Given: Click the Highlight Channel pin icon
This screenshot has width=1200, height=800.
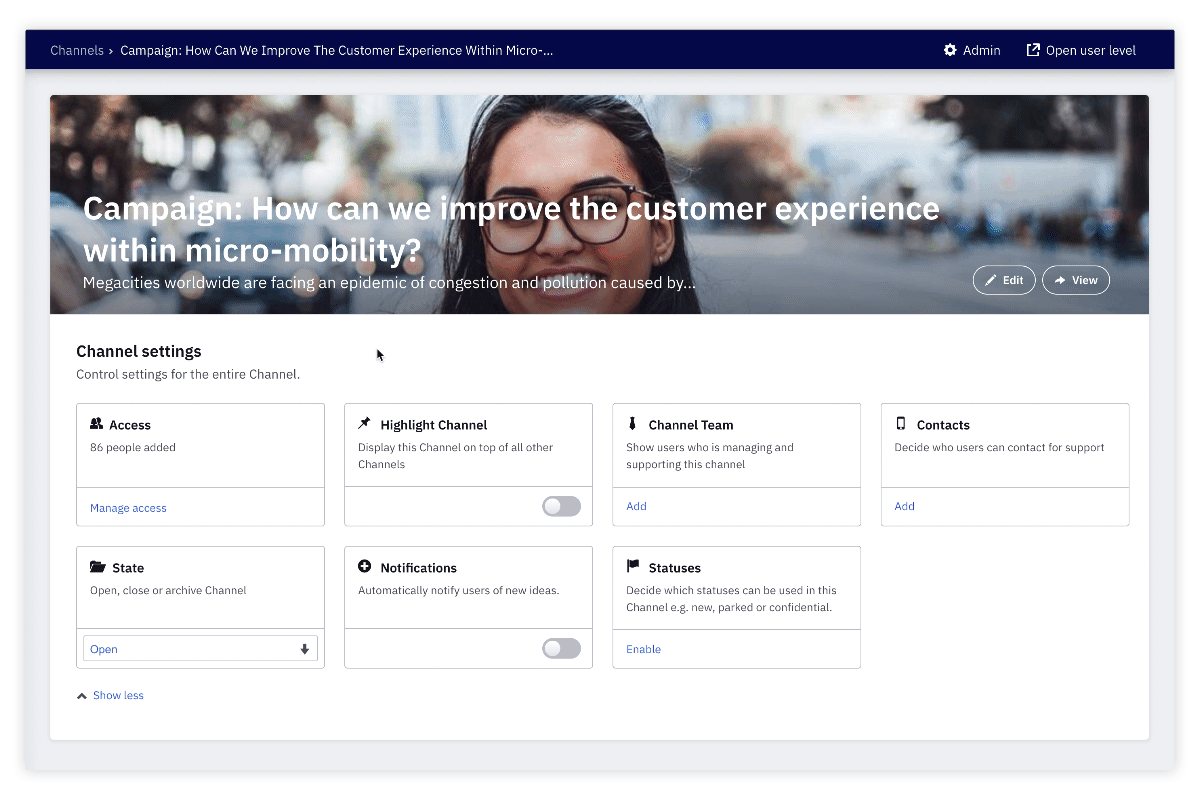Looking at the screenshot, I should click(365, 424).
